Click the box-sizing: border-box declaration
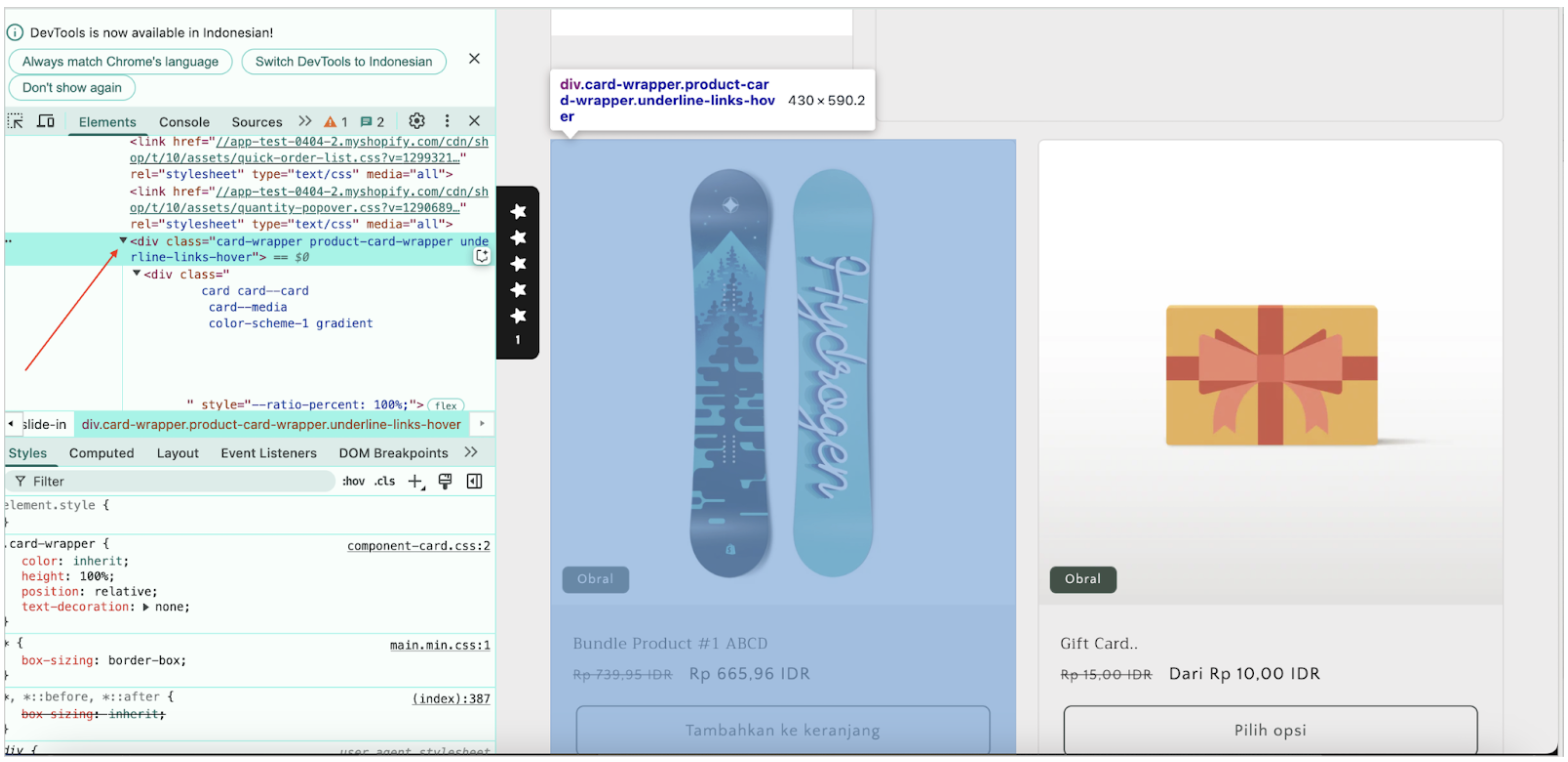Screen dimensions: 1568x762 [x=104, y=660]
